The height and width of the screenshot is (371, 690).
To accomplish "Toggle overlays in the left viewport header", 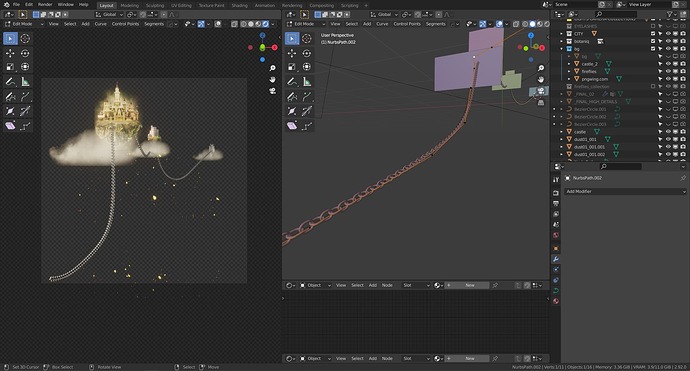I will point(218,24).
